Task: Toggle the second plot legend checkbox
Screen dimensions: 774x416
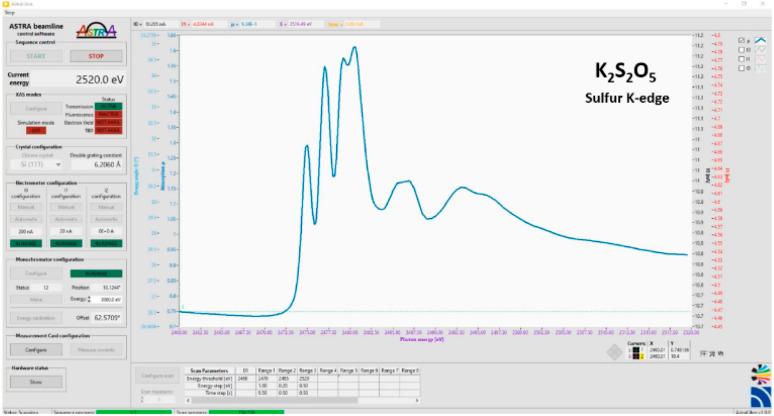Action: point(740,51)
